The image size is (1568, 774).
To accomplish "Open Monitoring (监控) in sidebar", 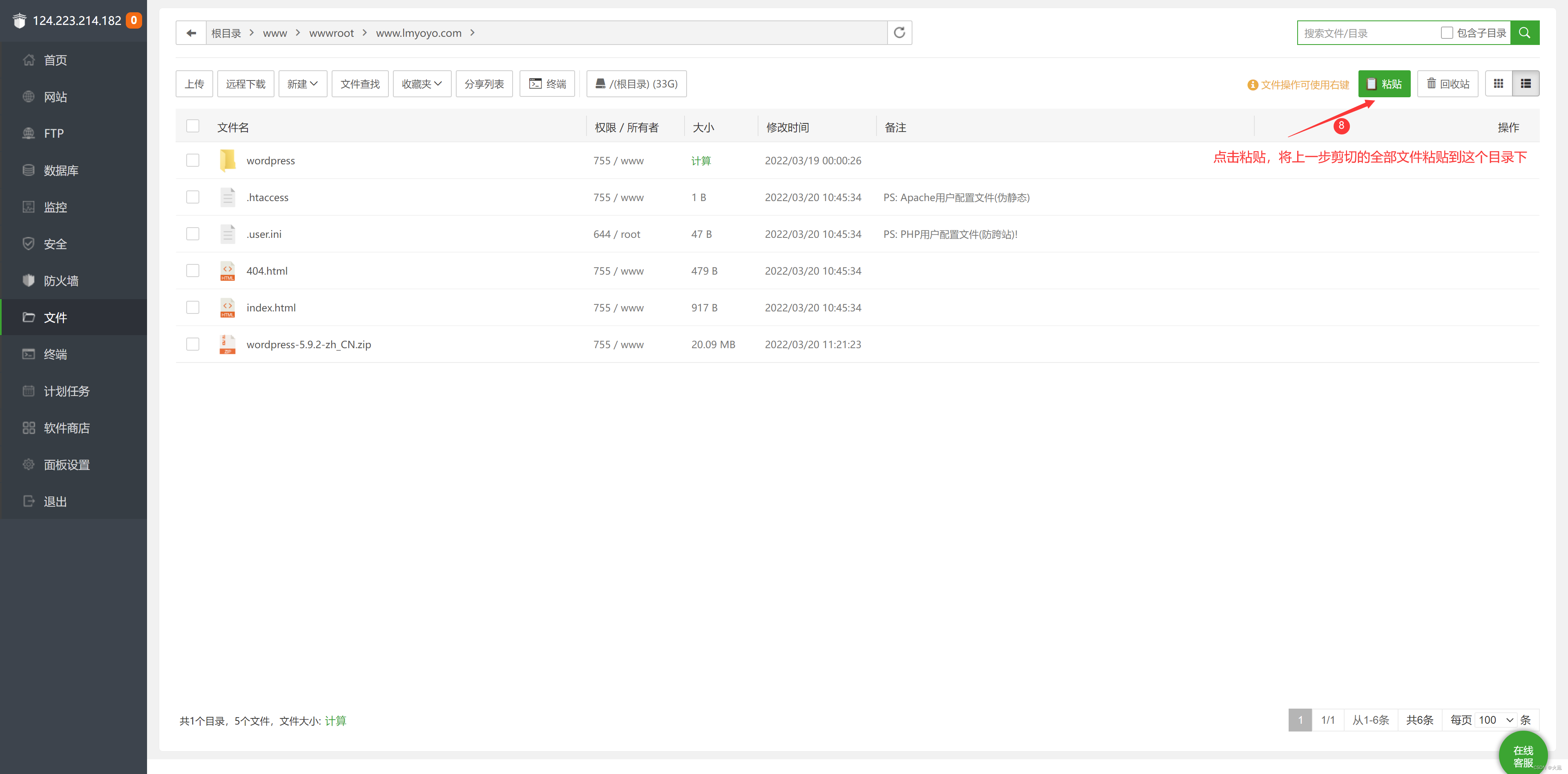I will [74, 207].
